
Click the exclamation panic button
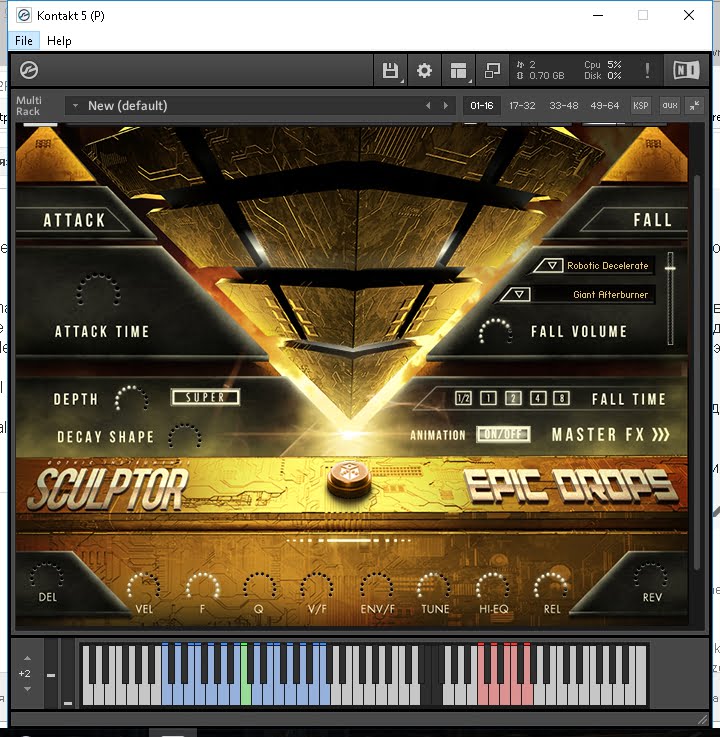point(647,71)
